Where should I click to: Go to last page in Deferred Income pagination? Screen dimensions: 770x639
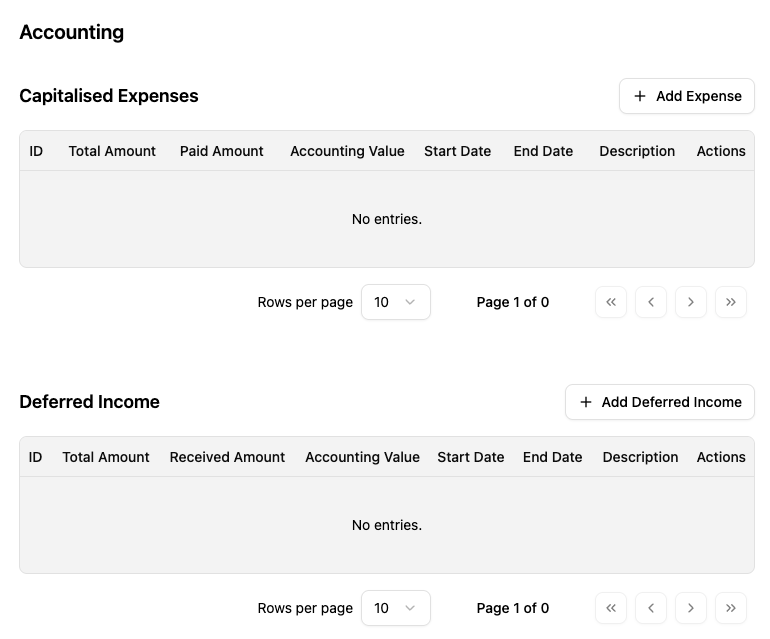pyautogui.click(x=731, y=608)
